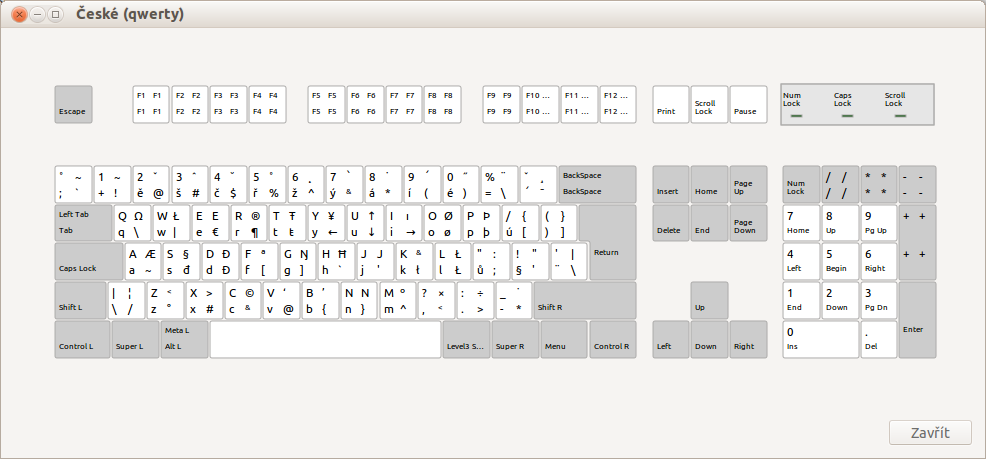
Task: Click the F5 function key
Action: pos(326,104)
